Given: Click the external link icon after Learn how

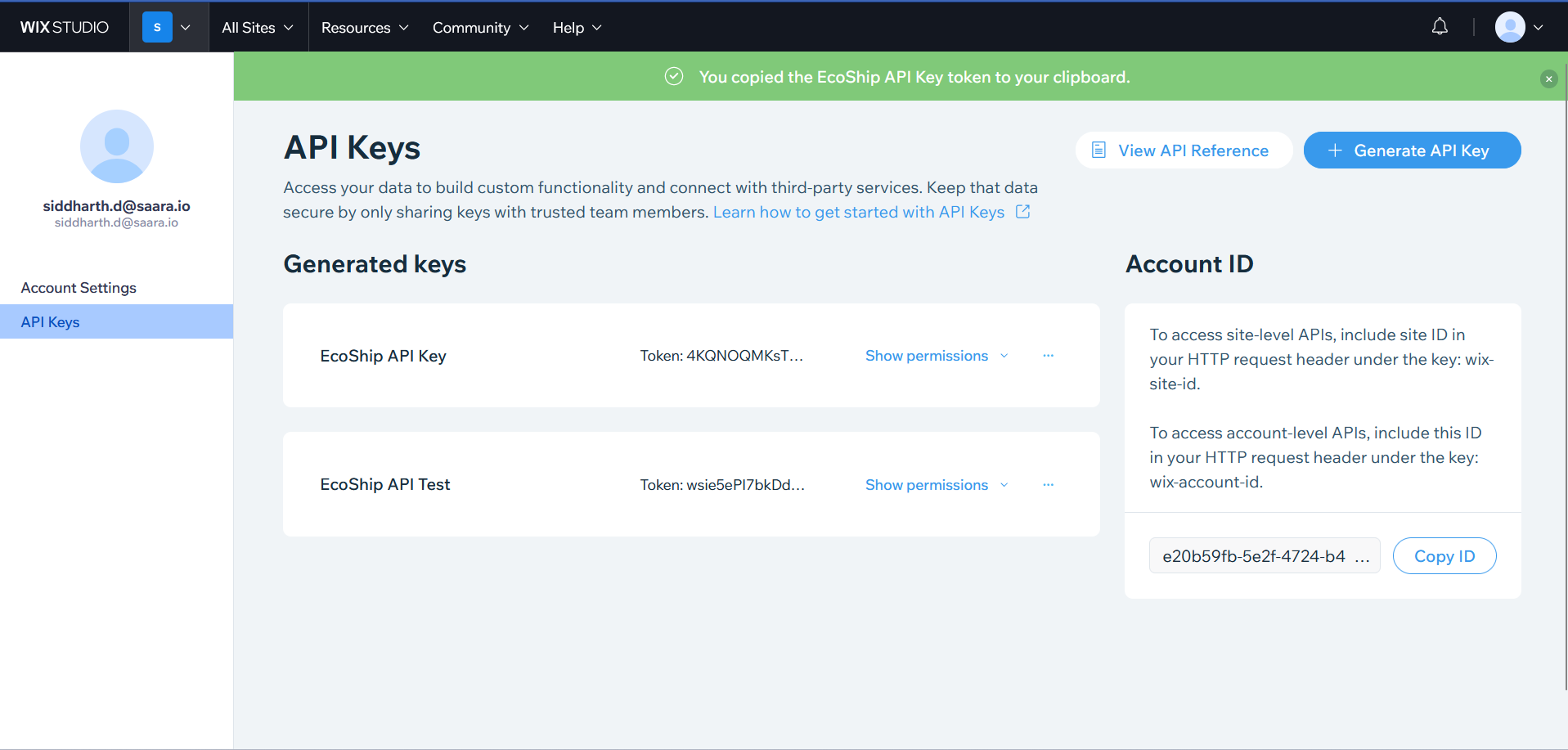Looking at the screenshot, I should point(1022,212).
